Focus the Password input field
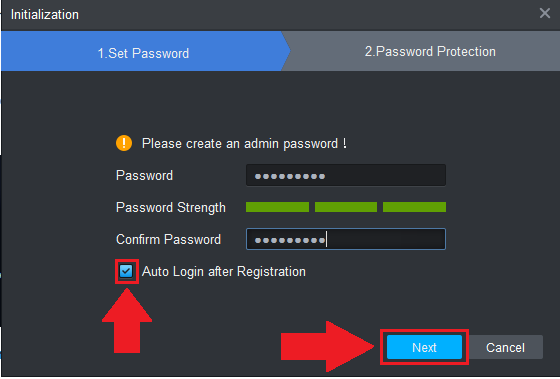 click(346, 175)
